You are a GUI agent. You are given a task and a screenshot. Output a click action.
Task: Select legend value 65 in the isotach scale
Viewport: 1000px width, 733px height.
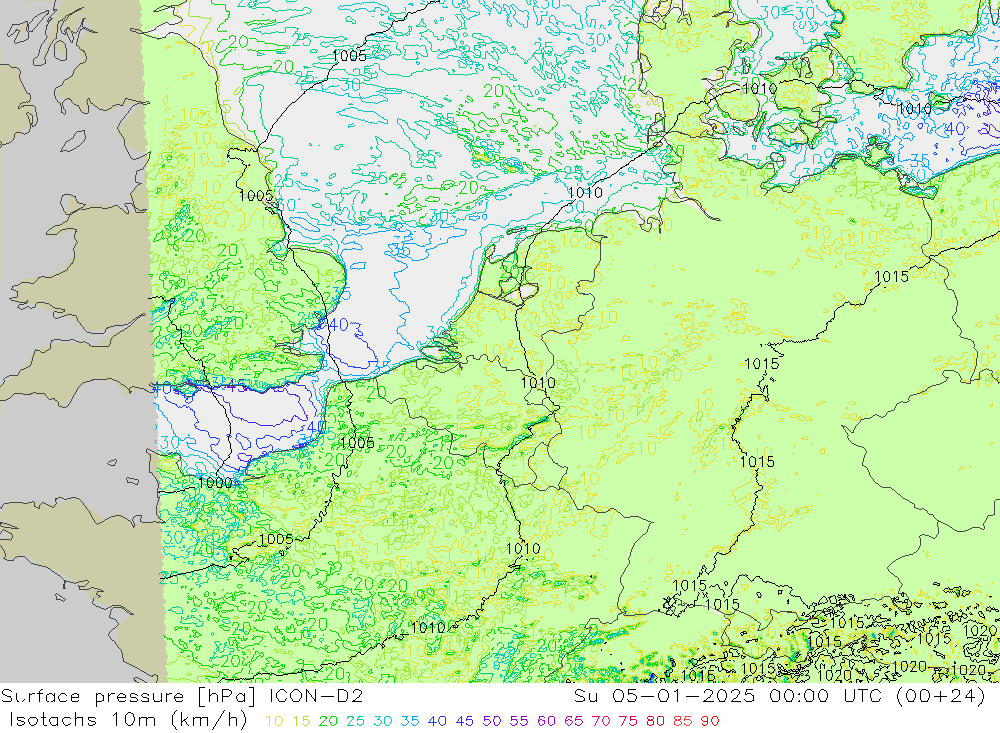pyautogui.click(x=574, y=722)
